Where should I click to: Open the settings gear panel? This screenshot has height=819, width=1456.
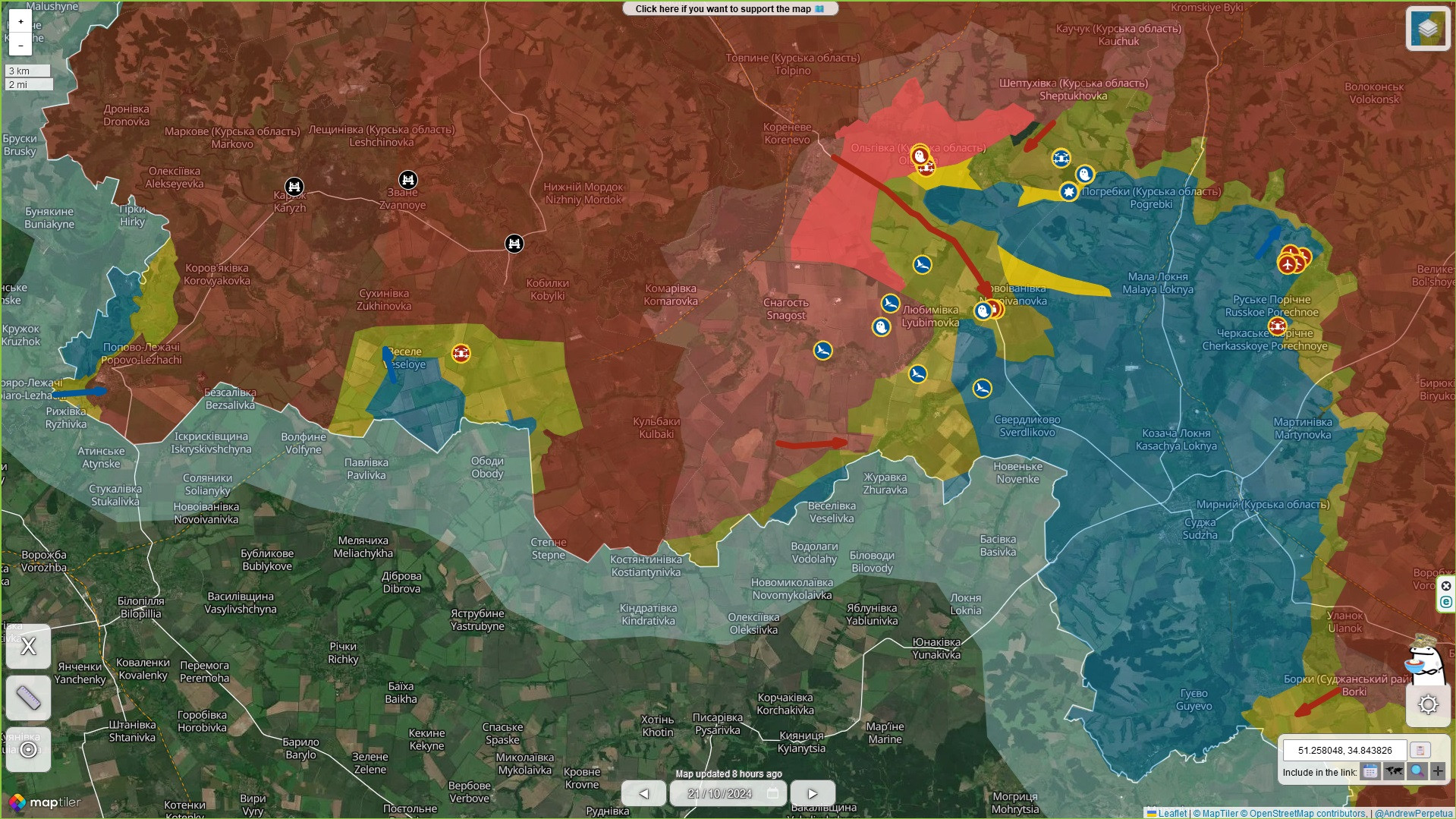coord(1427,704)
